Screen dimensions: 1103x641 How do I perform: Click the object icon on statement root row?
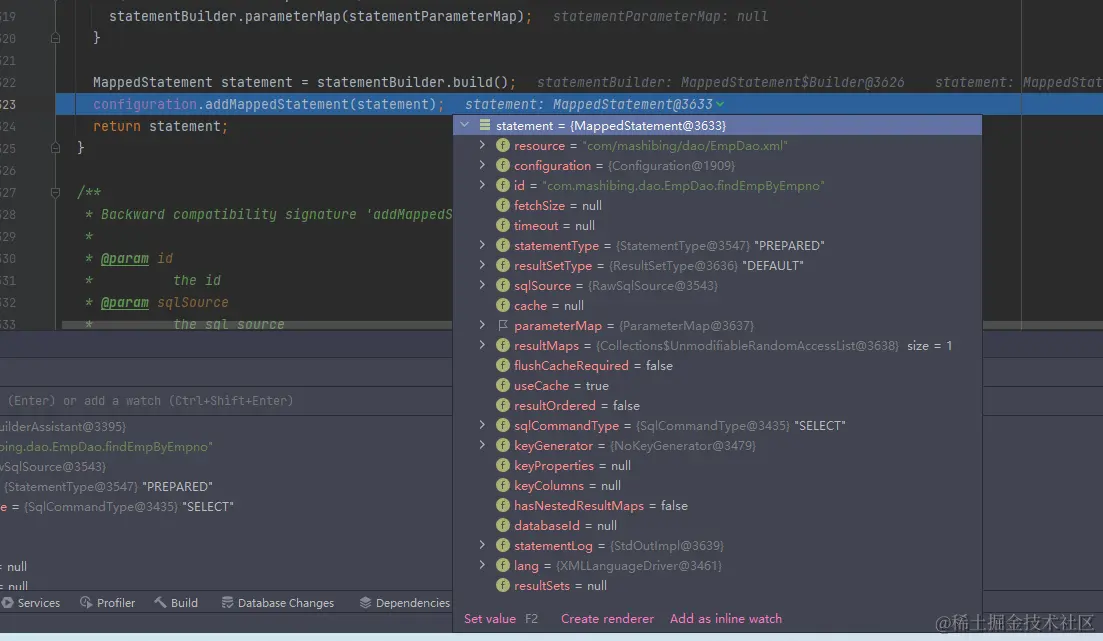[485, 125]
